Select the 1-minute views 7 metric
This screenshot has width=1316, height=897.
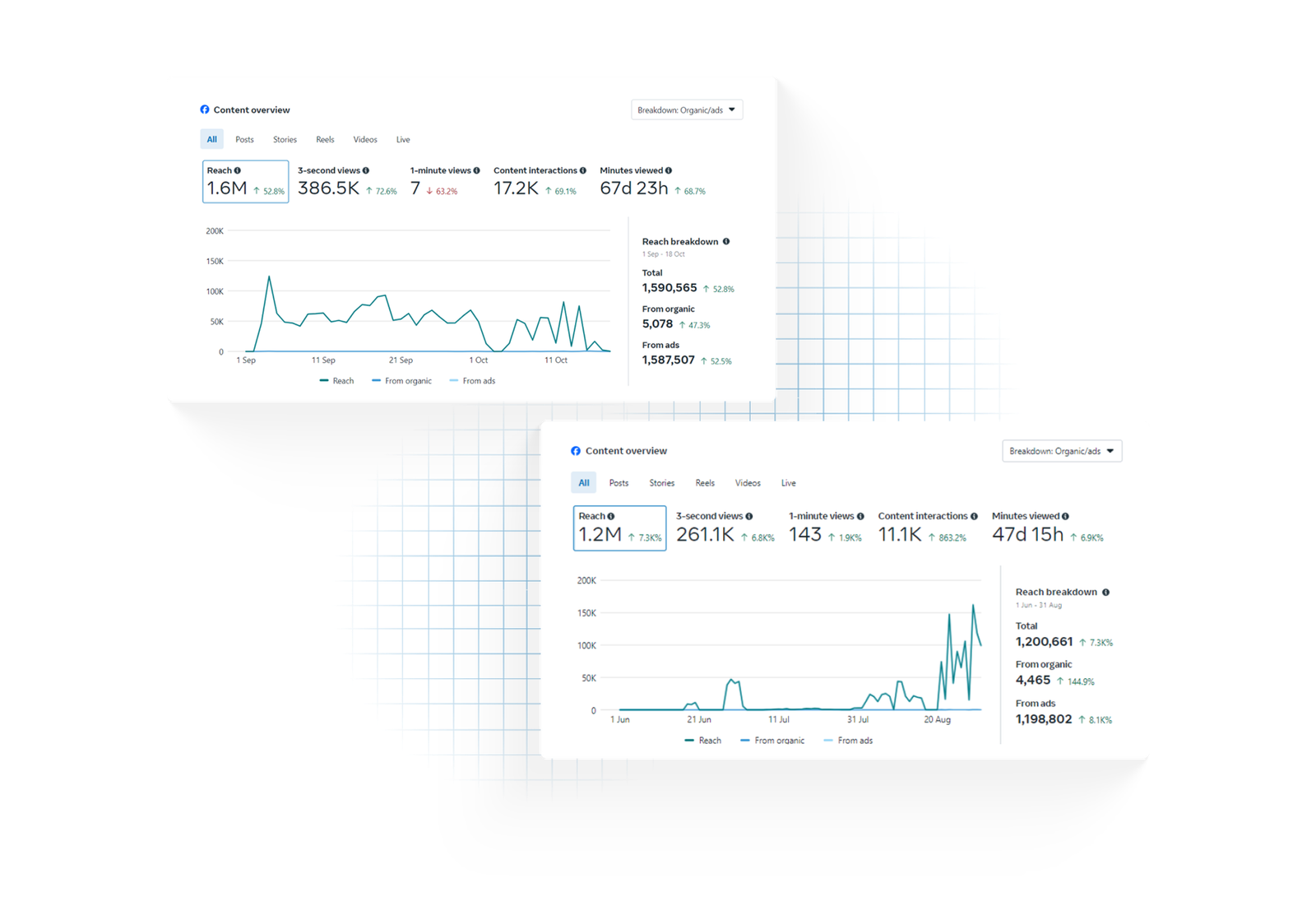tap(445, 181)
